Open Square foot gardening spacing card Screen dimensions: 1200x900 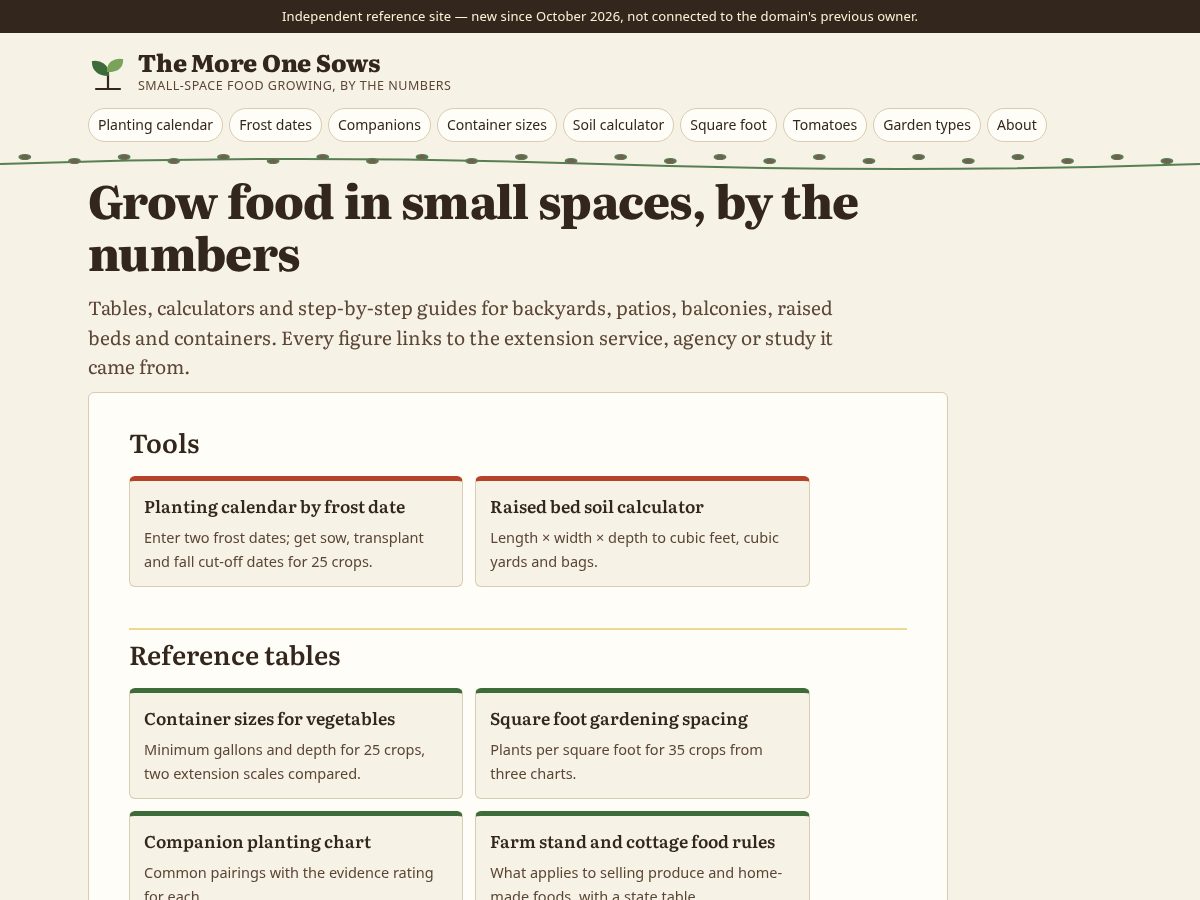click(x=642, y=743)
